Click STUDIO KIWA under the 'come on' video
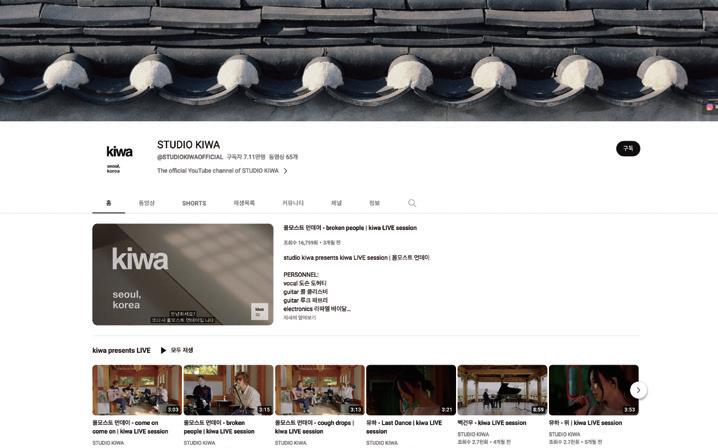Screen dimensions: 718x448 coord(108,443)
